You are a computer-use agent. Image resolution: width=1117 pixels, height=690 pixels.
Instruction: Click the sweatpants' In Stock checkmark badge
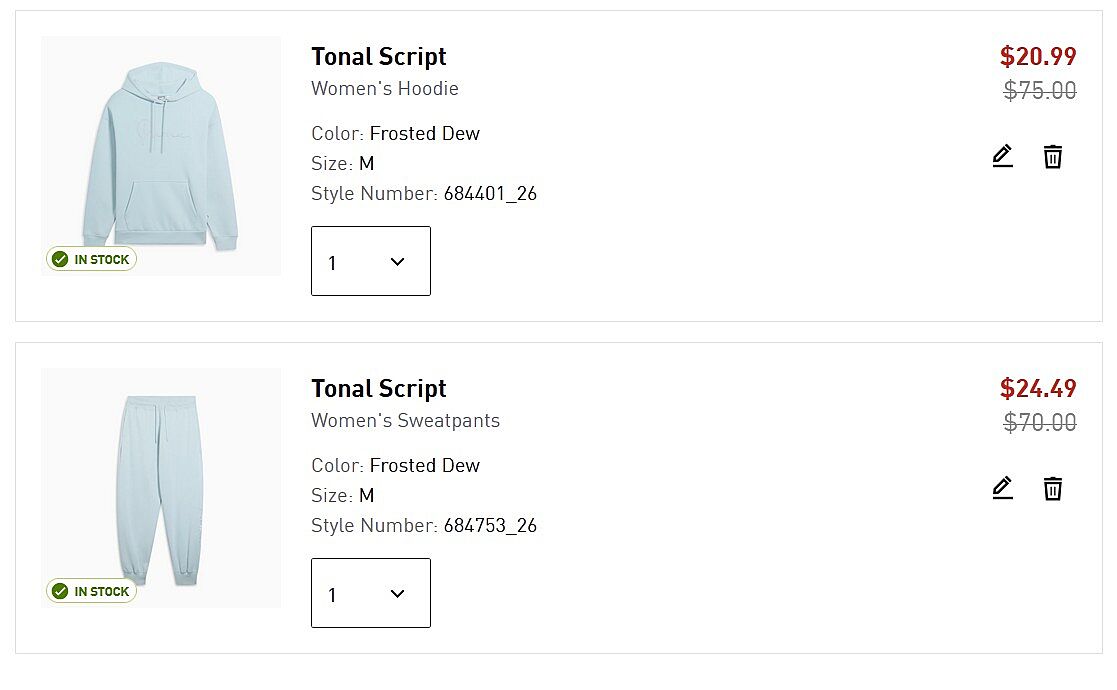(x=60, y=592)
